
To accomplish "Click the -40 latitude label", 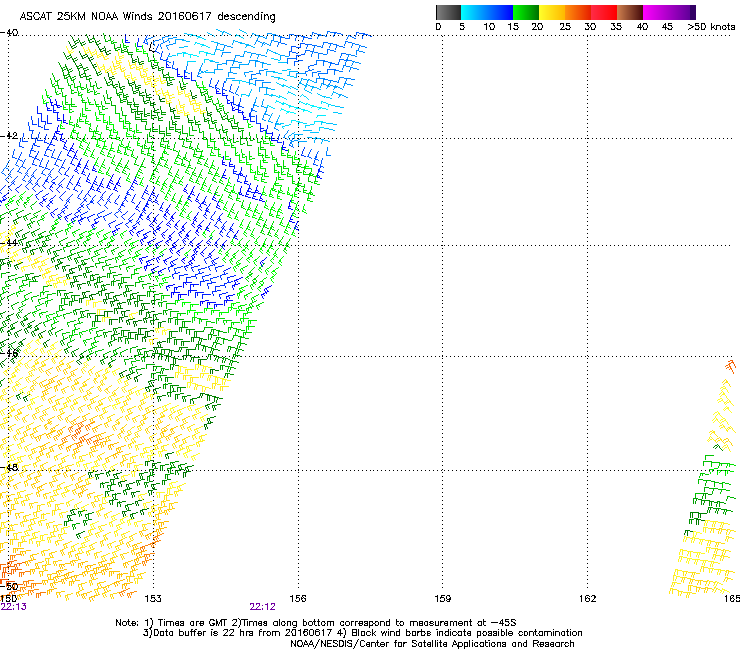I will (9, 33).
